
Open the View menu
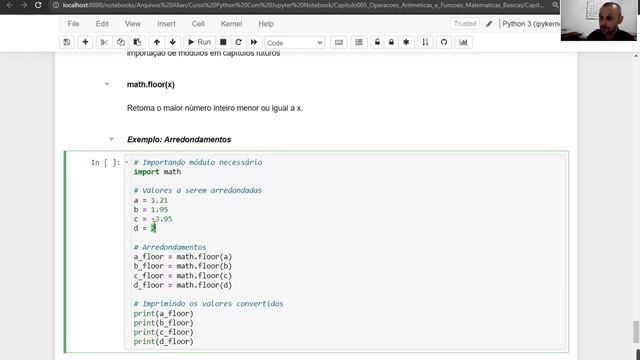(x=133, y=24)
